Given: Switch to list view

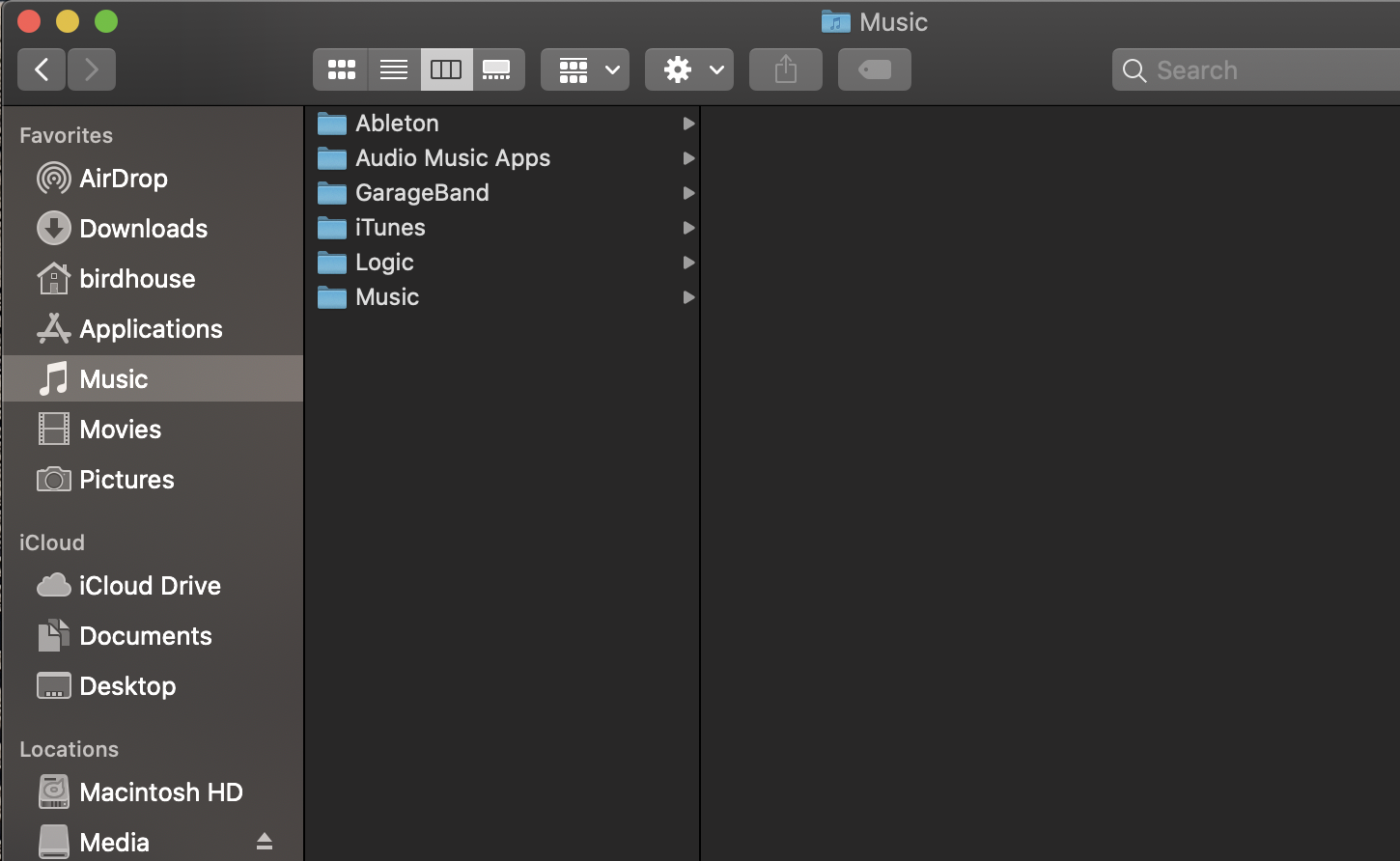Looking at the screenshot, I should (394, 69).
